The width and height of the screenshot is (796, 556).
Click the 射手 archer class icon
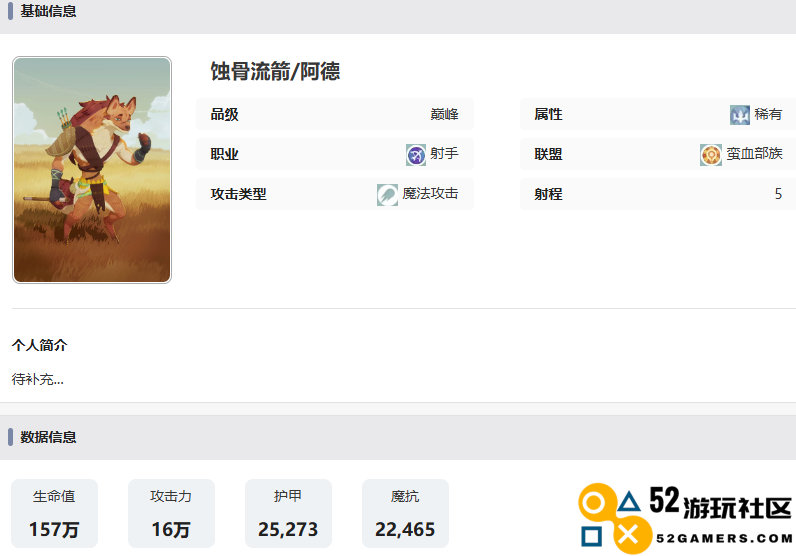click(416, 154)
